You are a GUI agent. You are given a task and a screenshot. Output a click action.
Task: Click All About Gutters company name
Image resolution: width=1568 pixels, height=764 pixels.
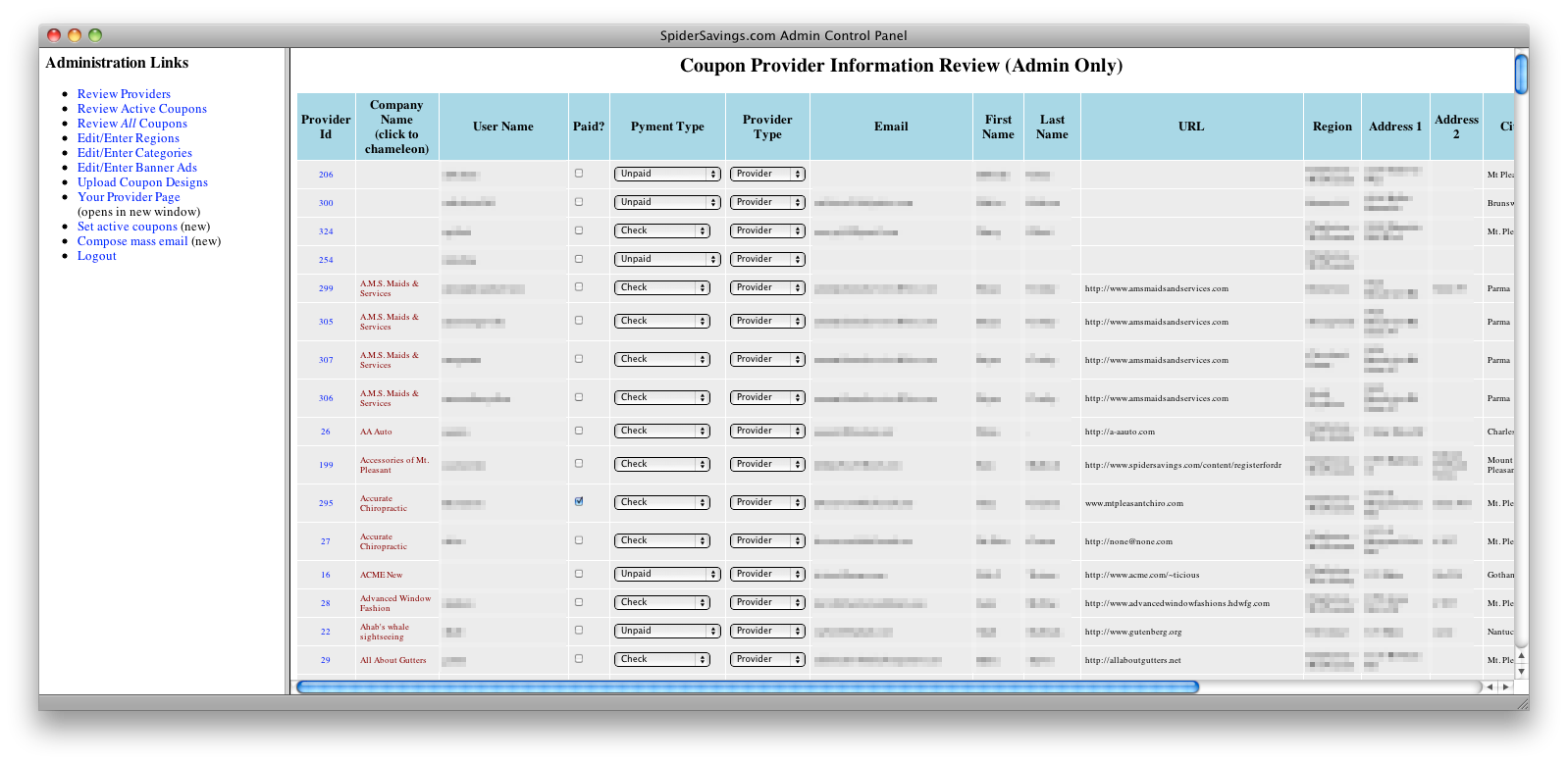pos(393,660)
